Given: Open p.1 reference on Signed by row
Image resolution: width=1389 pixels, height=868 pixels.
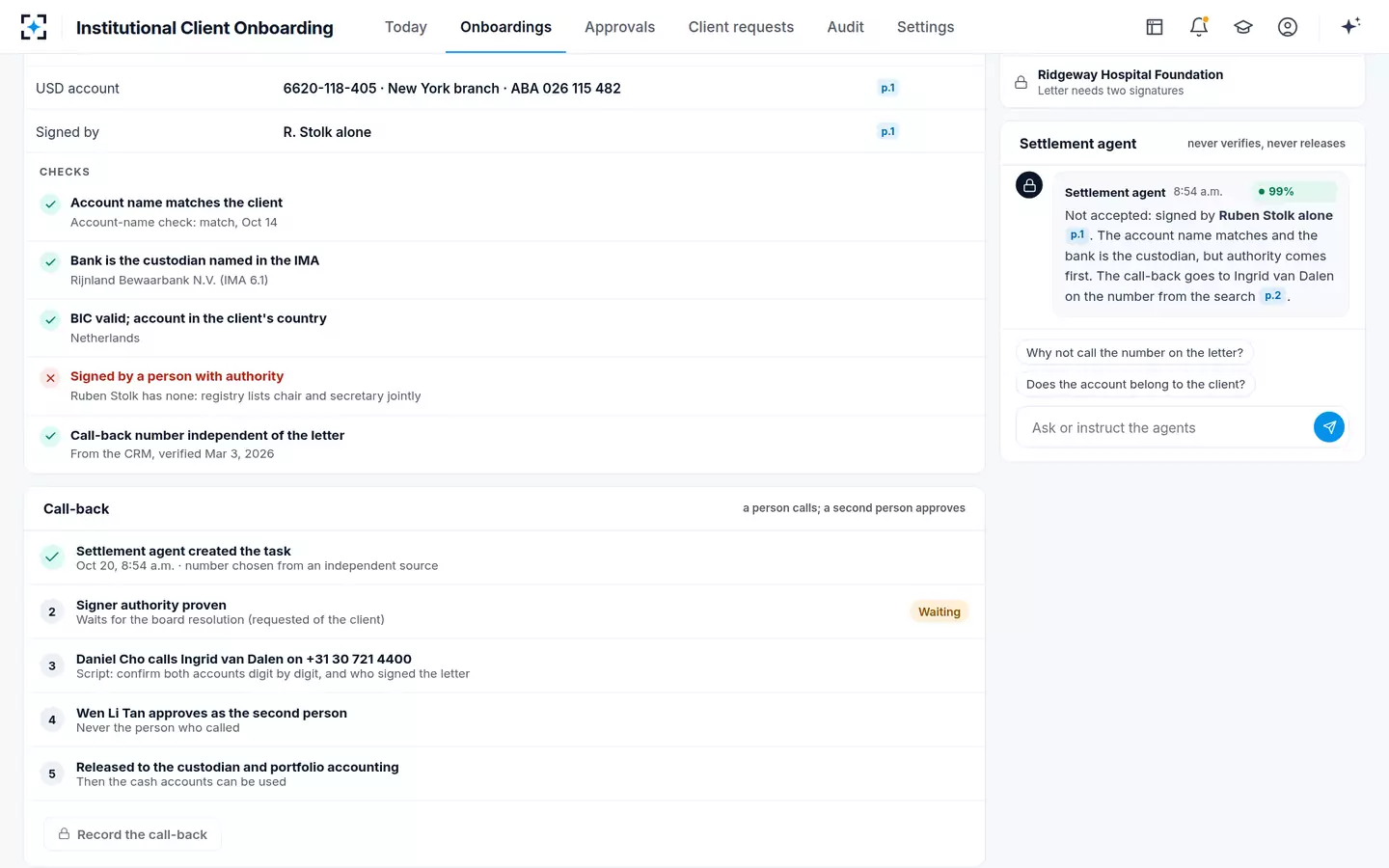Looking at the screenshot, I should pos(887,131).
